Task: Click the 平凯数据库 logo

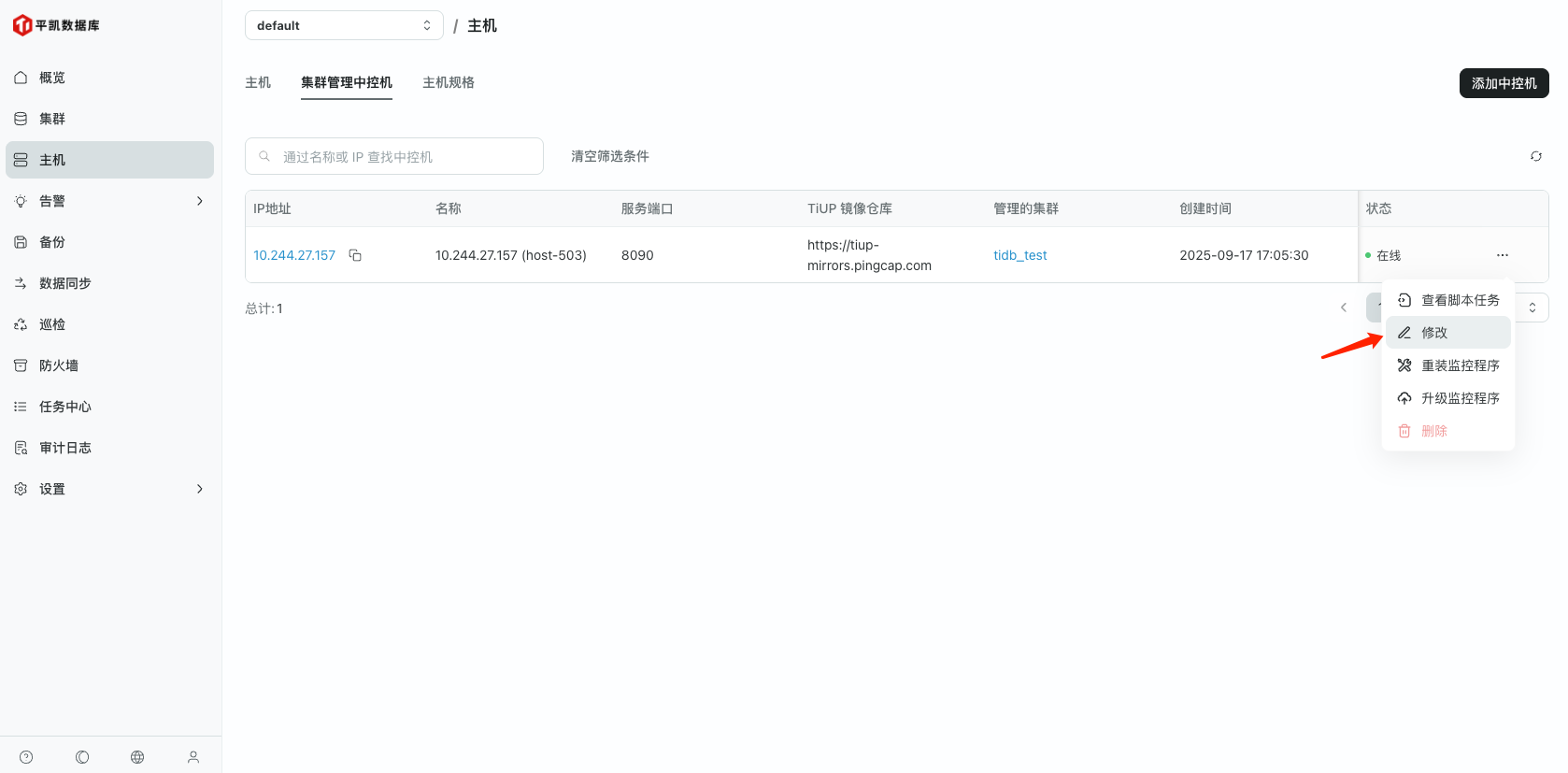Action: tap(56, 25)
